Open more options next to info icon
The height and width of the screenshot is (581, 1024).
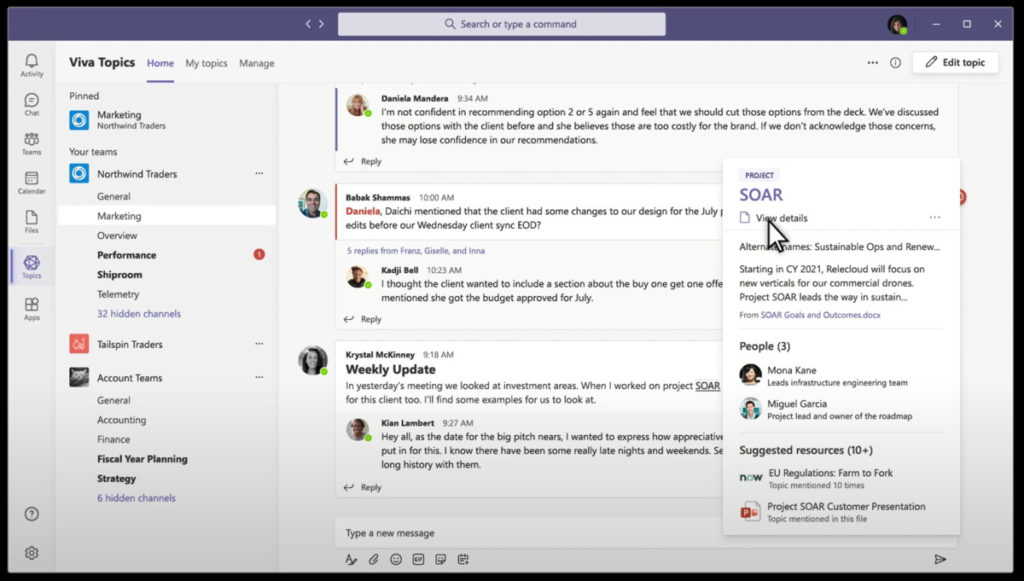coord(872,63)
